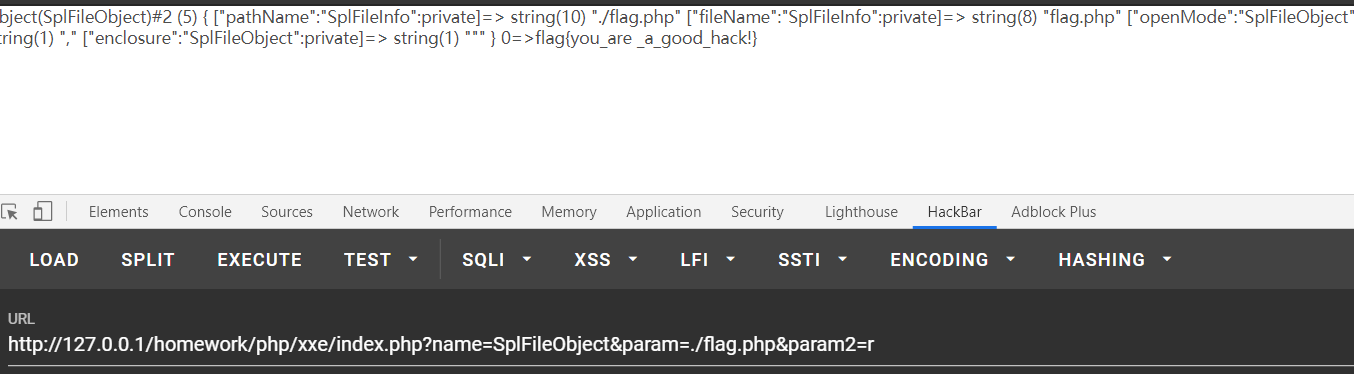This screenshot has height=374, width=1354.
Task: Open the Adblock Plus tab
Action: [1054, 212]
